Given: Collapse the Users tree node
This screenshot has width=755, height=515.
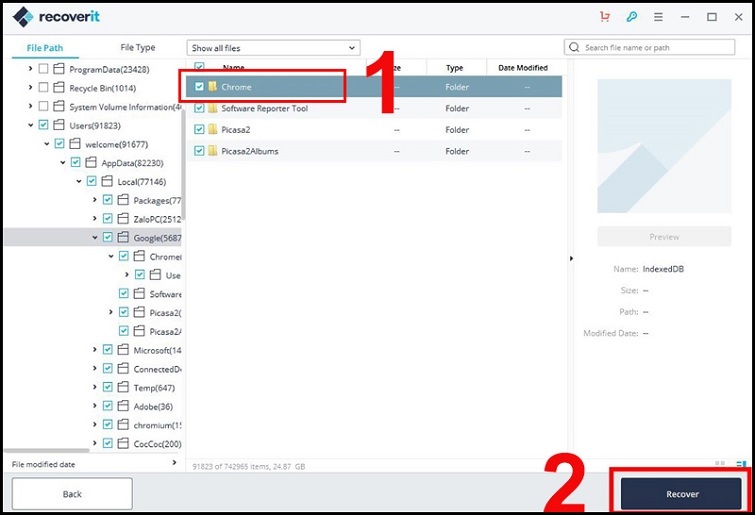Looking at the screenshot, I should click(x=31, y=126).
